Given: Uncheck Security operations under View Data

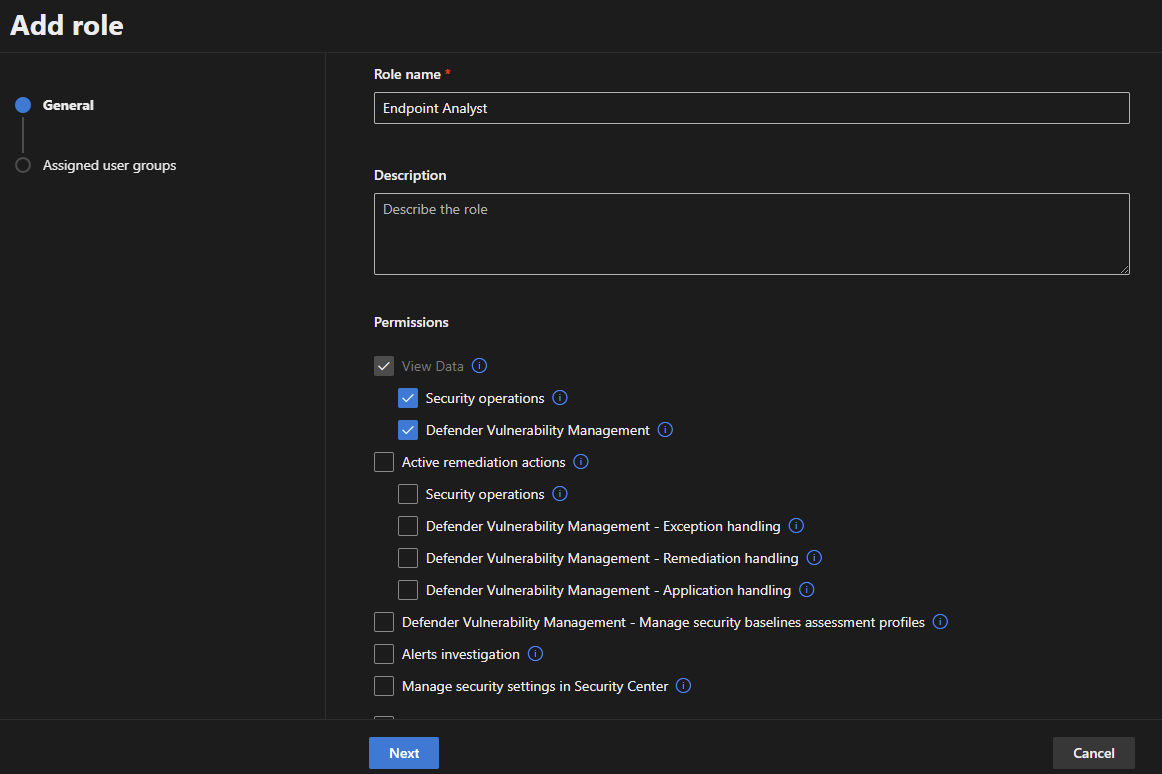Looking at the screenshot, I should tap(408, 398).
